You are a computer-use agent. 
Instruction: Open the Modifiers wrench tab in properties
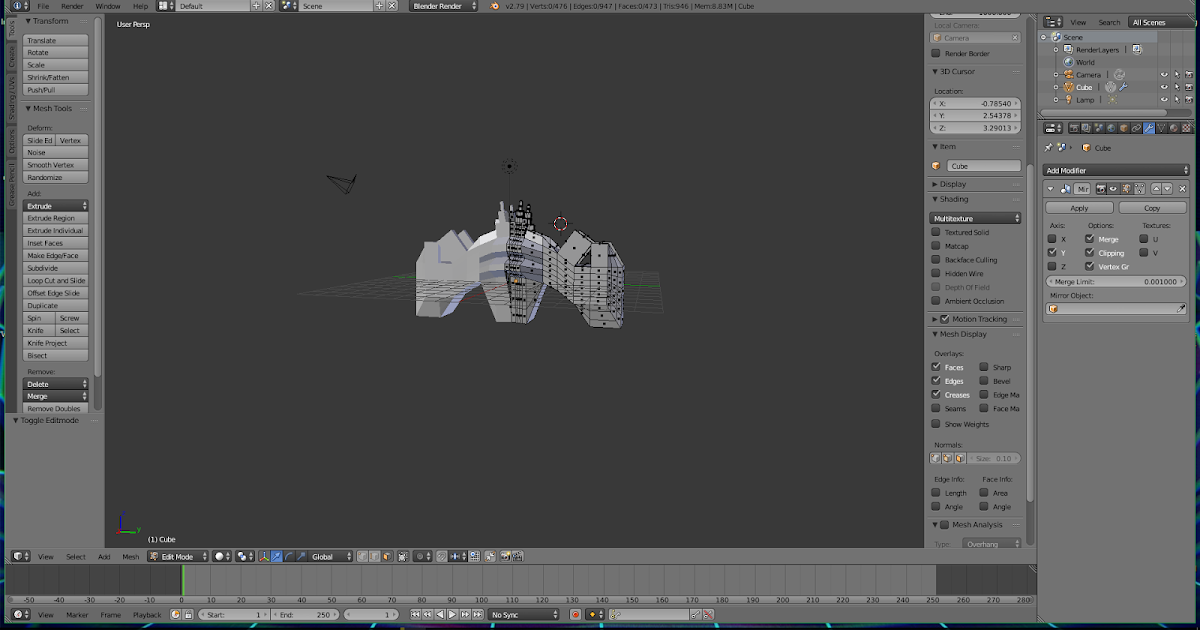tap(1149, 128)
